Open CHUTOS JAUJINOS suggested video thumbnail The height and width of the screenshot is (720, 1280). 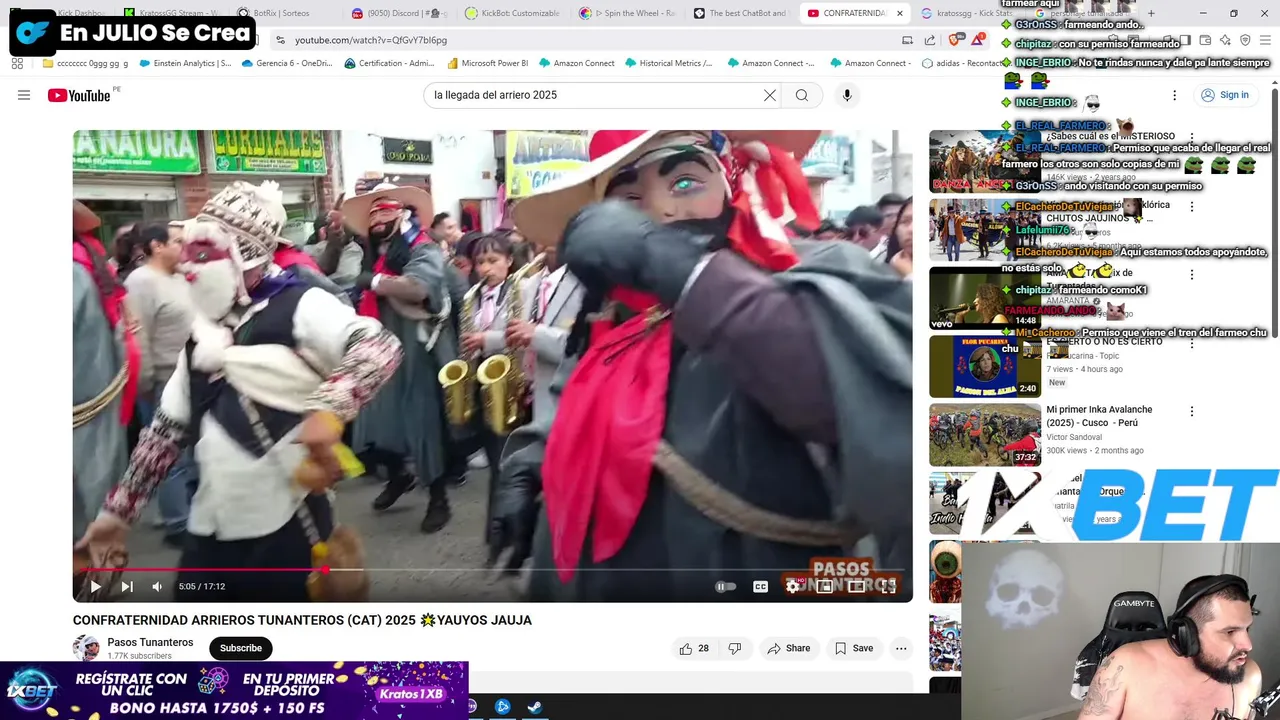point(984,230)
